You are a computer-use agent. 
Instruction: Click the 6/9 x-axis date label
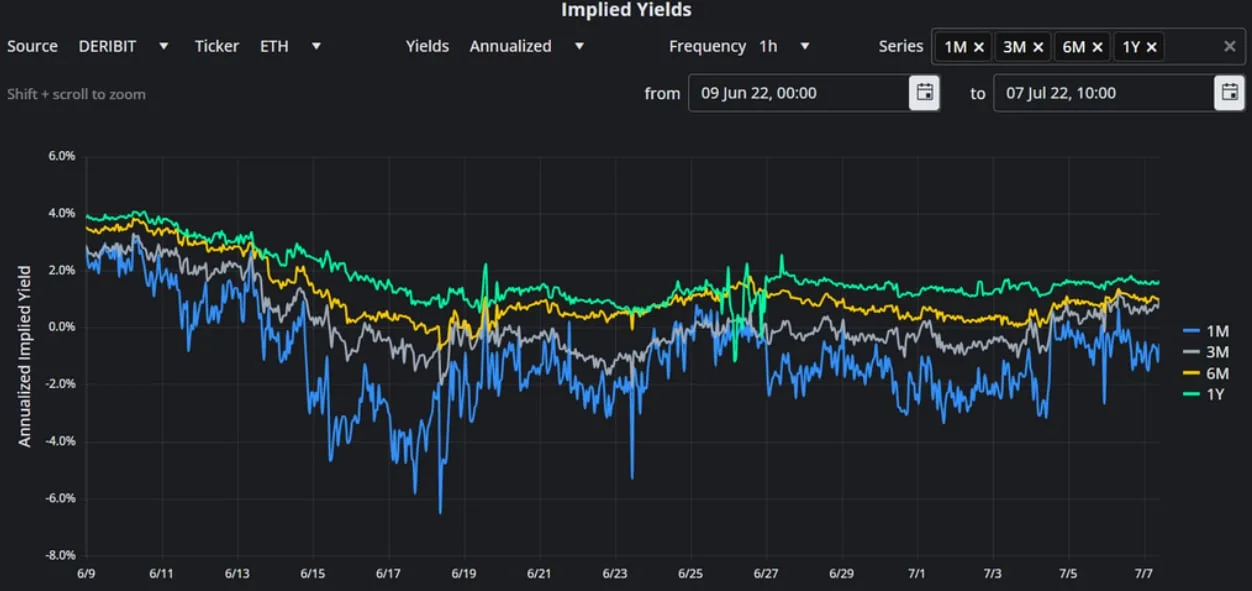pos(86,574)
